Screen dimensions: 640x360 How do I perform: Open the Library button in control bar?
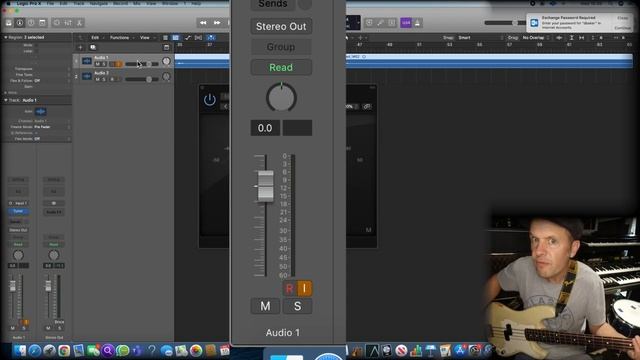tap(9, 23)
